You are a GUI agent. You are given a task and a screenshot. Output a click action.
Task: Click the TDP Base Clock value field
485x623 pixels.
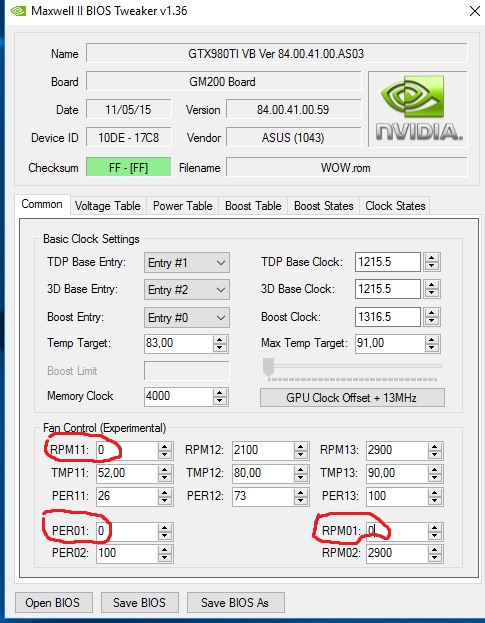point(387,262)
